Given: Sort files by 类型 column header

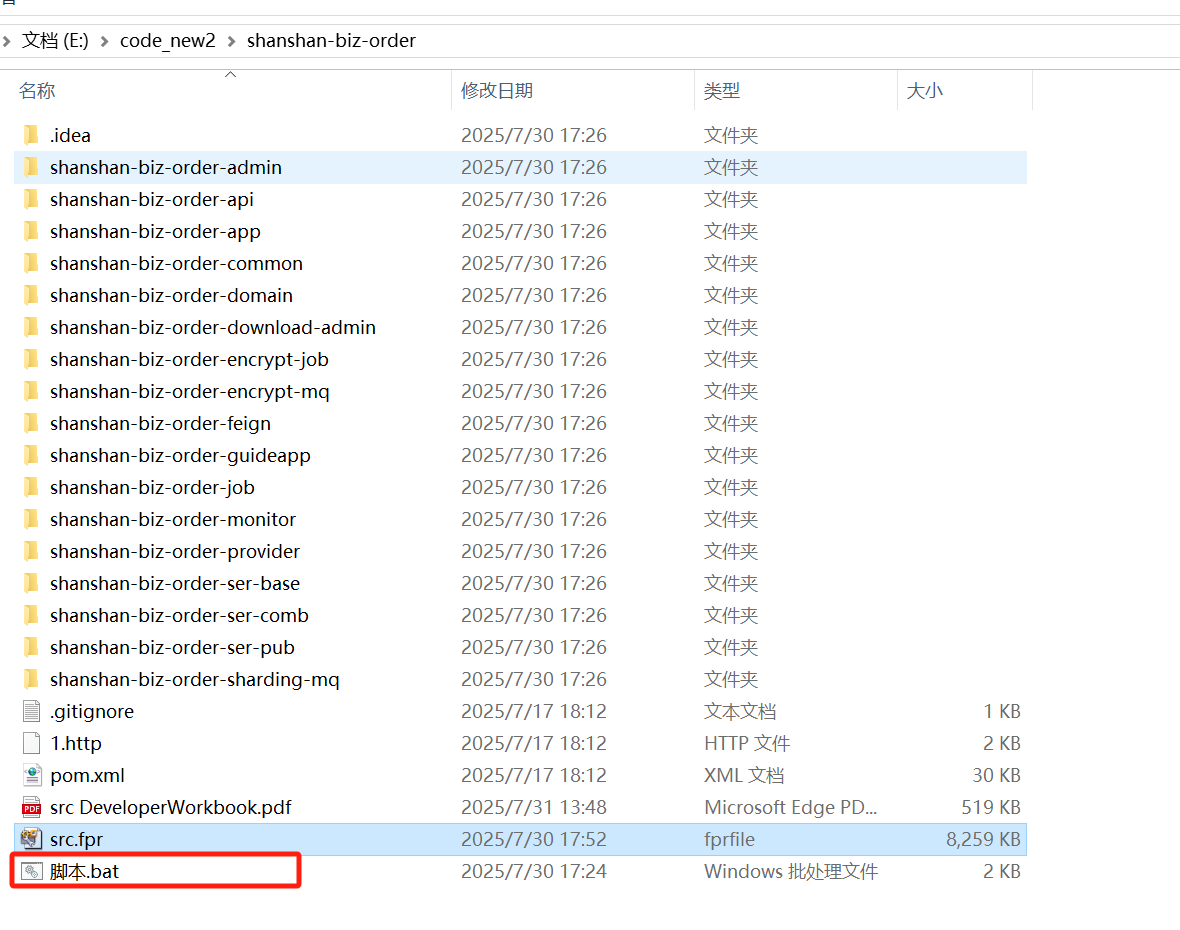Looking at the screenshot, I should (722, 91).
